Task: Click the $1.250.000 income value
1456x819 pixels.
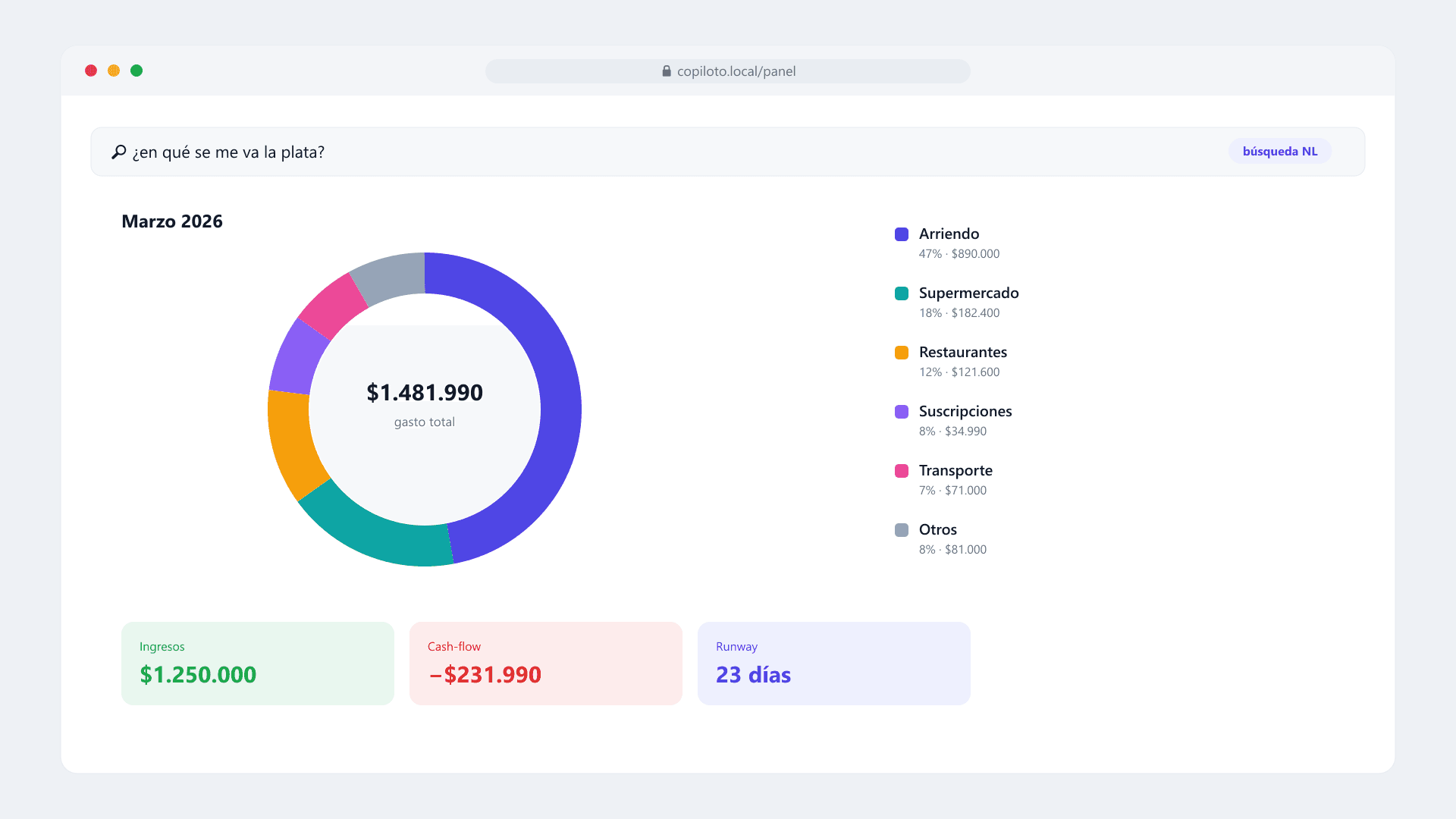Action: click(198, 675)
